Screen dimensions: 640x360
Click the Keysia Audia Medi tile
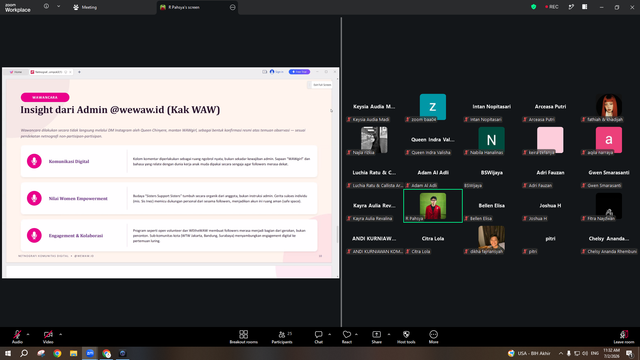[374, 107]
